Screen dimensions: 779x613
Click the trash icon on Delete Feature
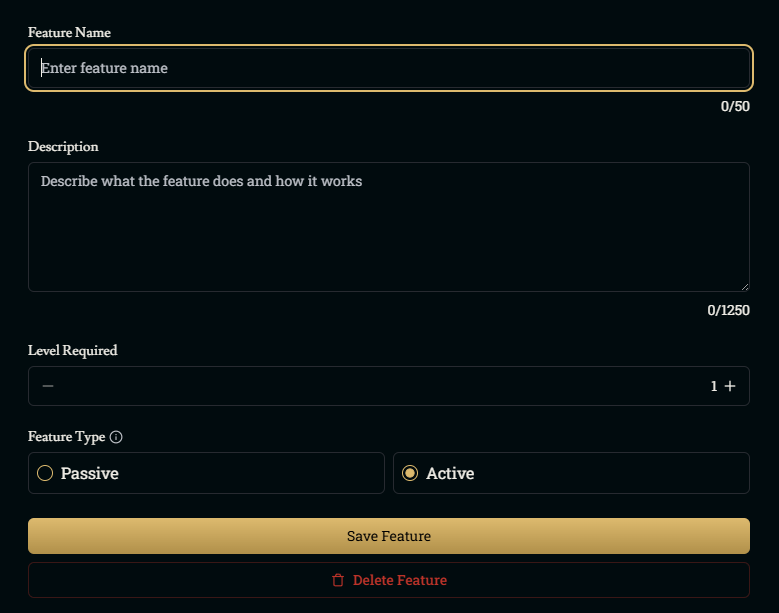click(x=338, y=580)
